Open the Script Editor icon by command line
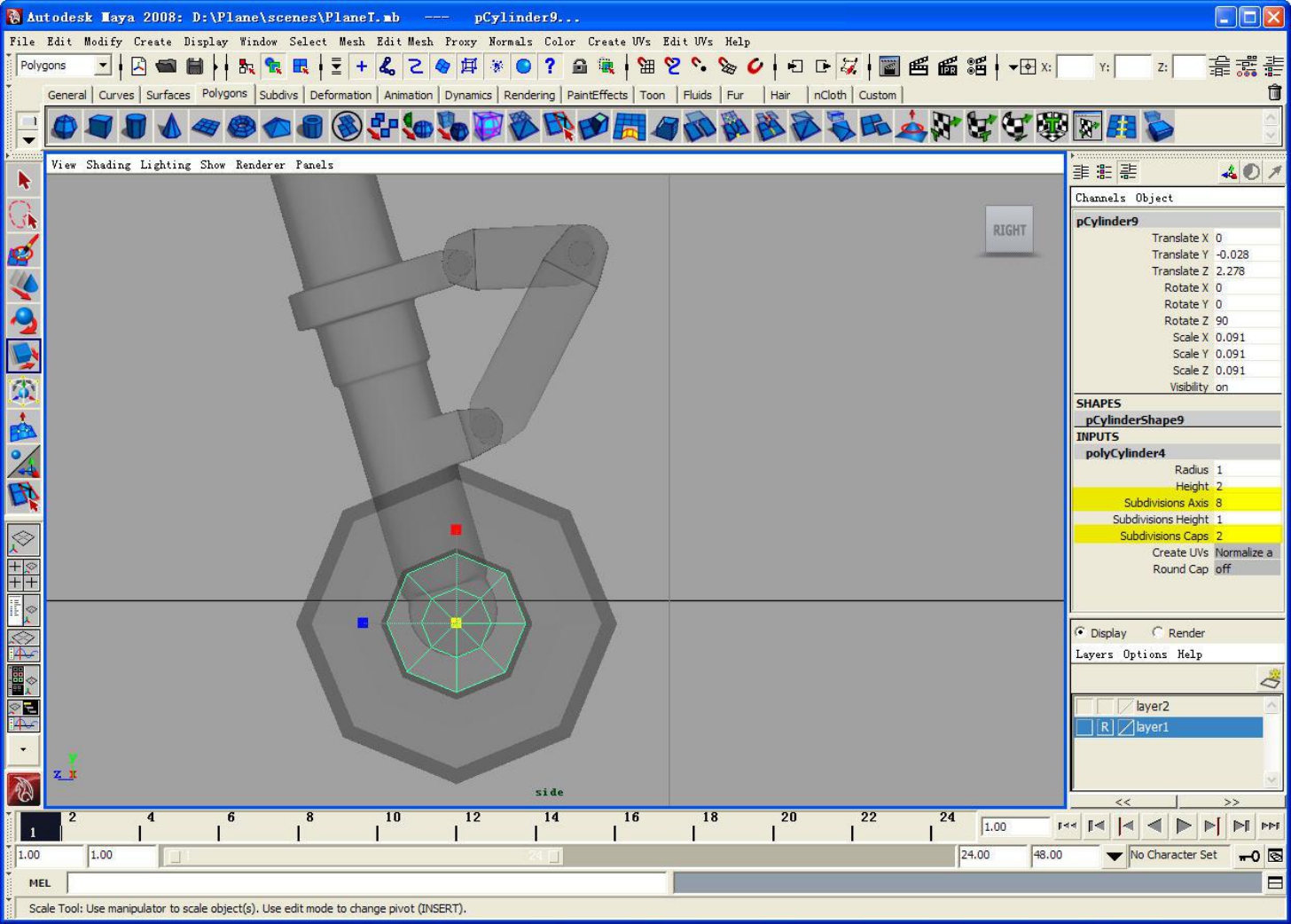1291x924 pixels. [x=1275, y=883]
